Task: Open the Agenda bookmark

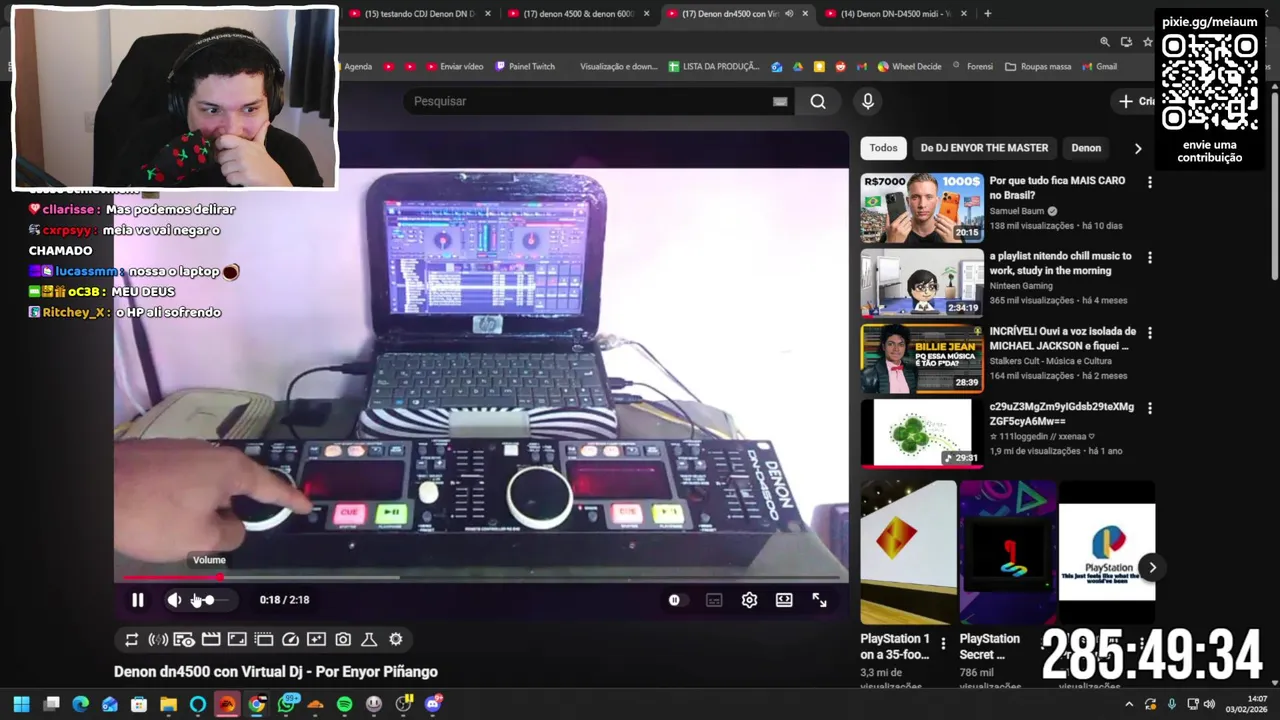Action: click(358, 67)
